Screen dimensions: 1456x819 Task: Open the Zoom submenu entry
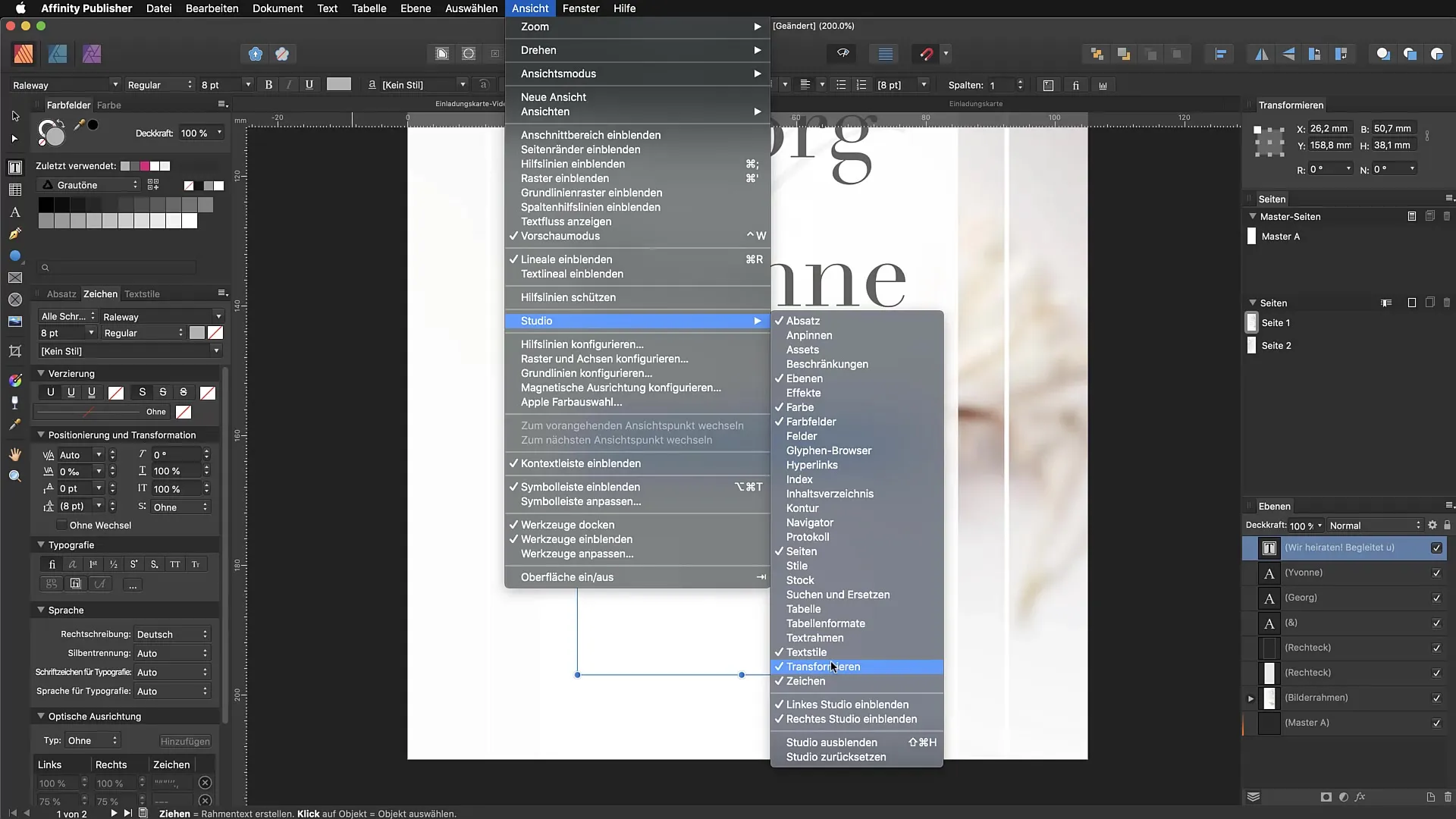(x=638, y=27)
